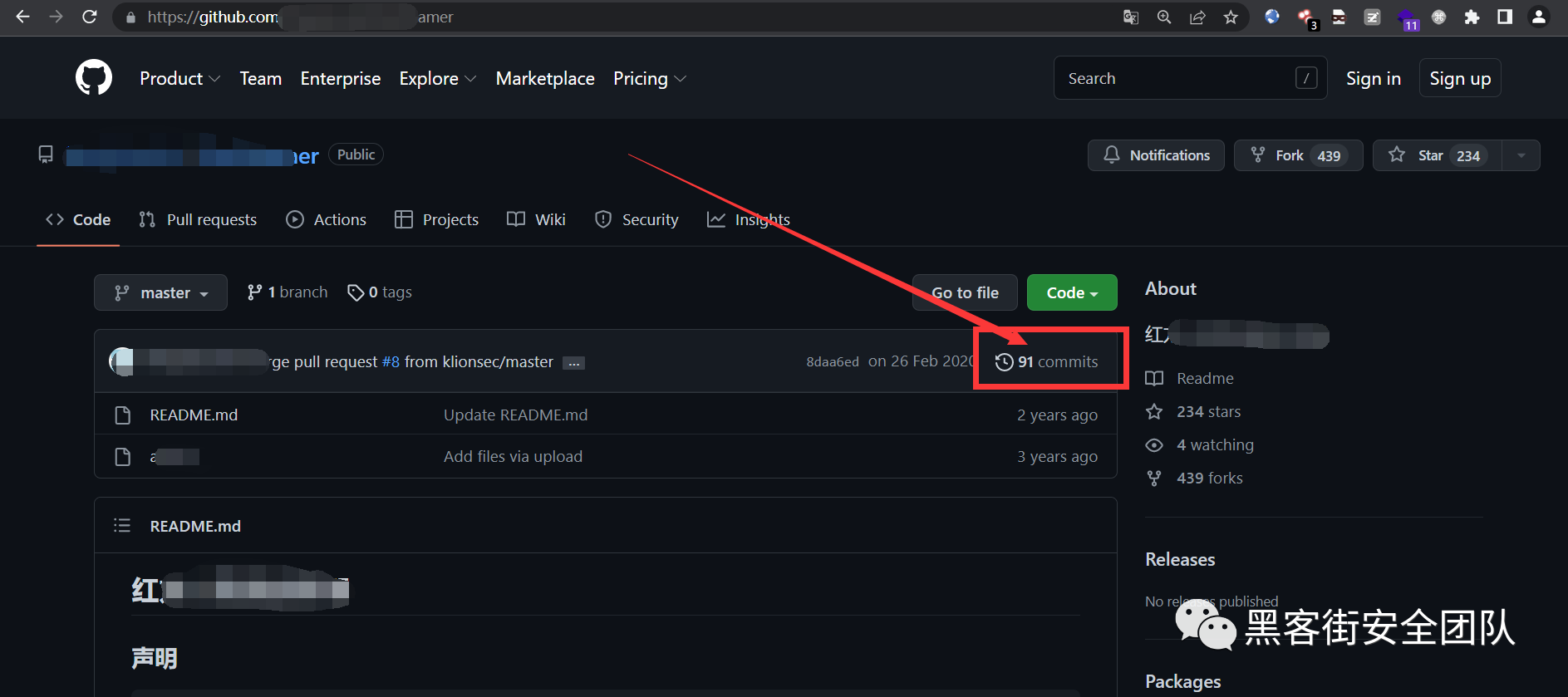Open the Actions tab
Viewport: 1568px width, 697px height.
pyautogui.click(x=327, y=219)
